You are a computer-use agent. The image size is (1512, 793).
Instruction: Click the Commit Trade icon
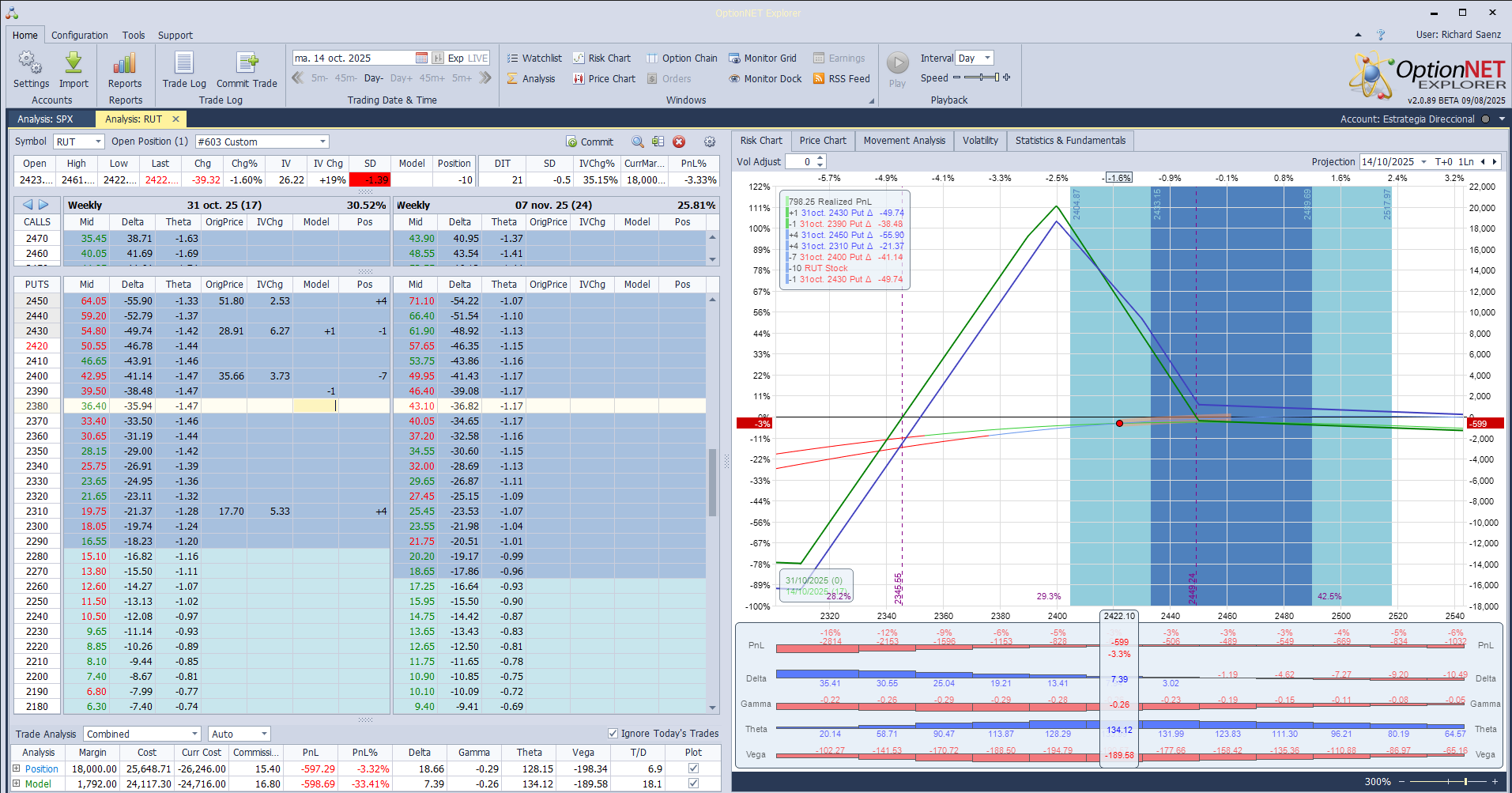[247, 70]
